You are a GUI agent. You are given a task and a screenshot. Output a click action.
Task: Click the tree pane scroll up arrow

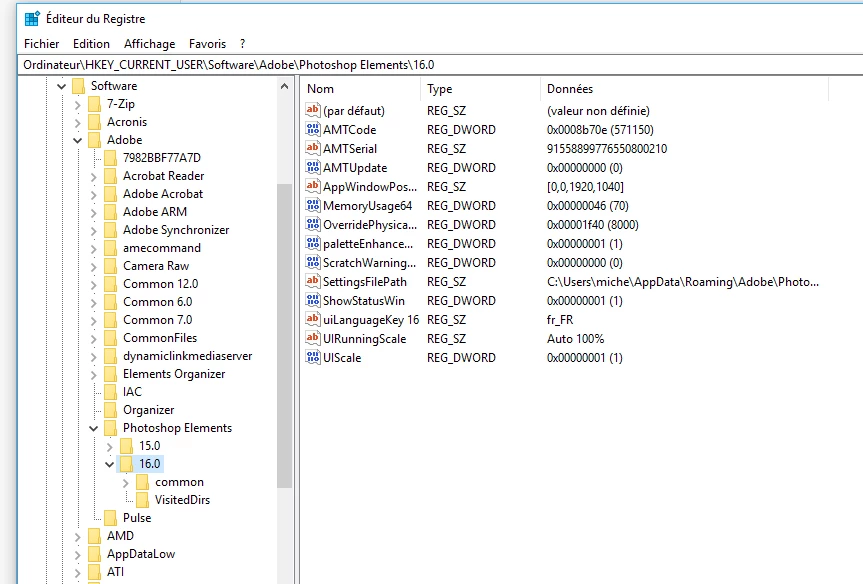pos(285,86)
